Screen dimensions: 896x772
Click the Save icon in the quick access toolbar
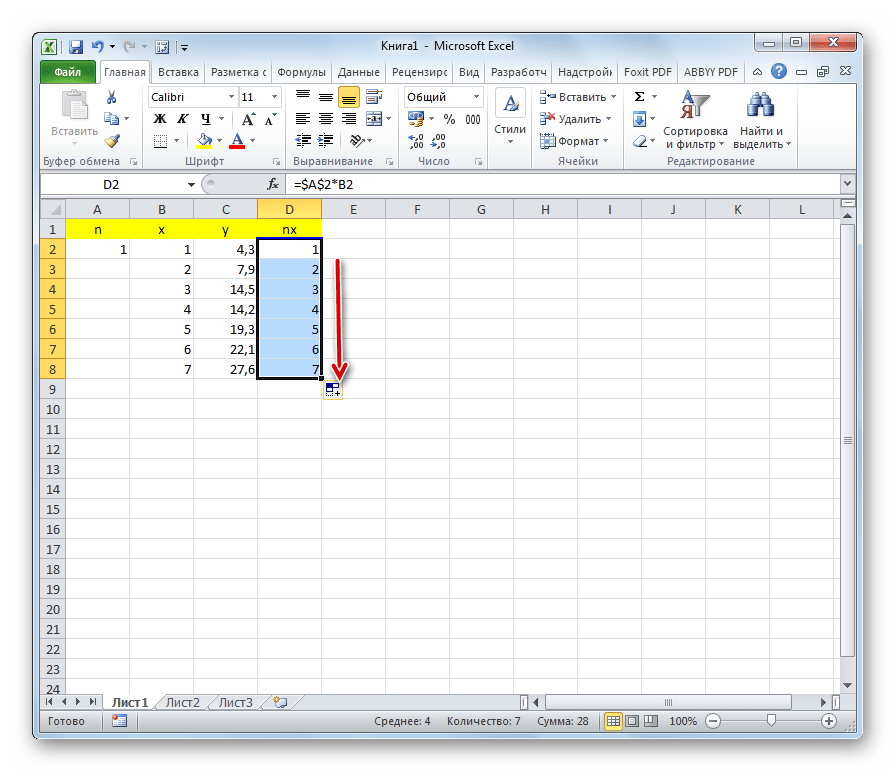[x=75, y=47]
